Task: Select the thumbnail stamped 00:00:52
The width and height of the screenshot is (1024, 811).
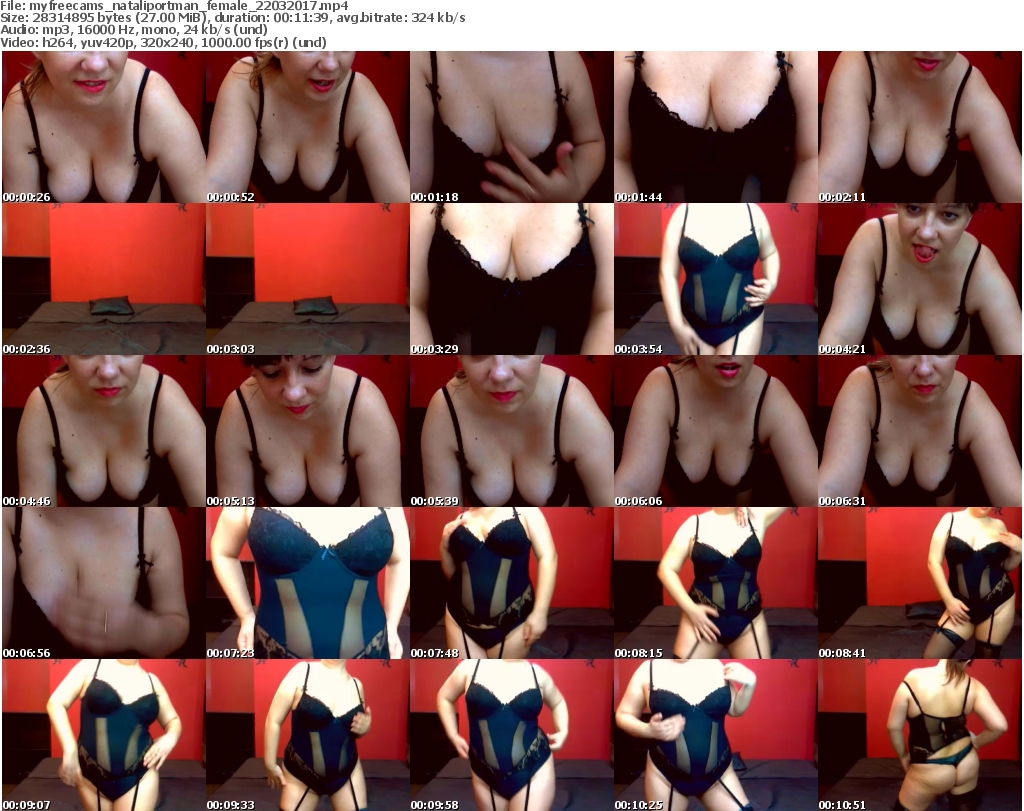Action: point(308,127)
